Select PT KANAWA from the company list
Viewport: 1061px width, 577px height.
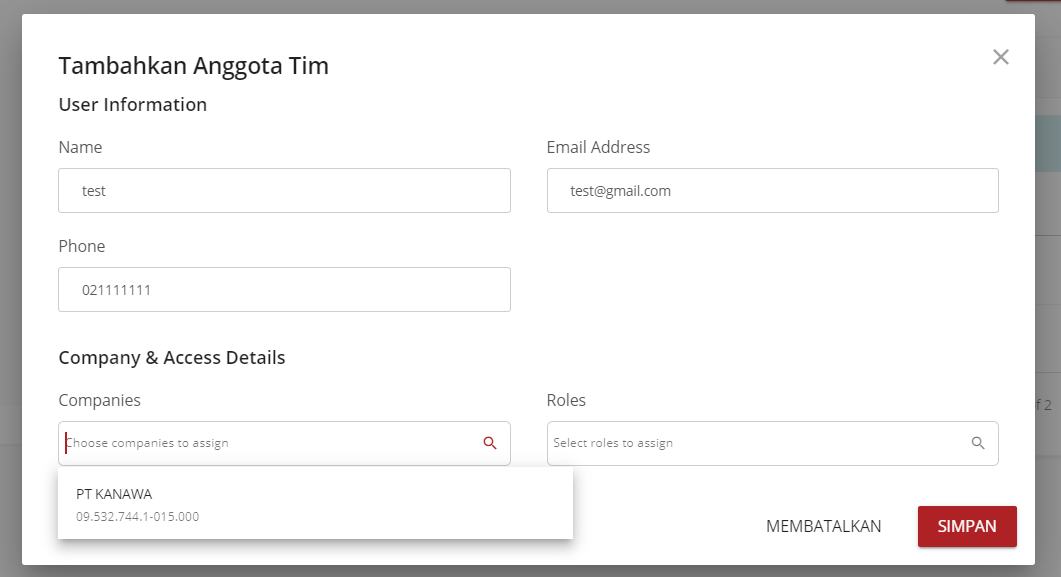[x=114, y=493]
